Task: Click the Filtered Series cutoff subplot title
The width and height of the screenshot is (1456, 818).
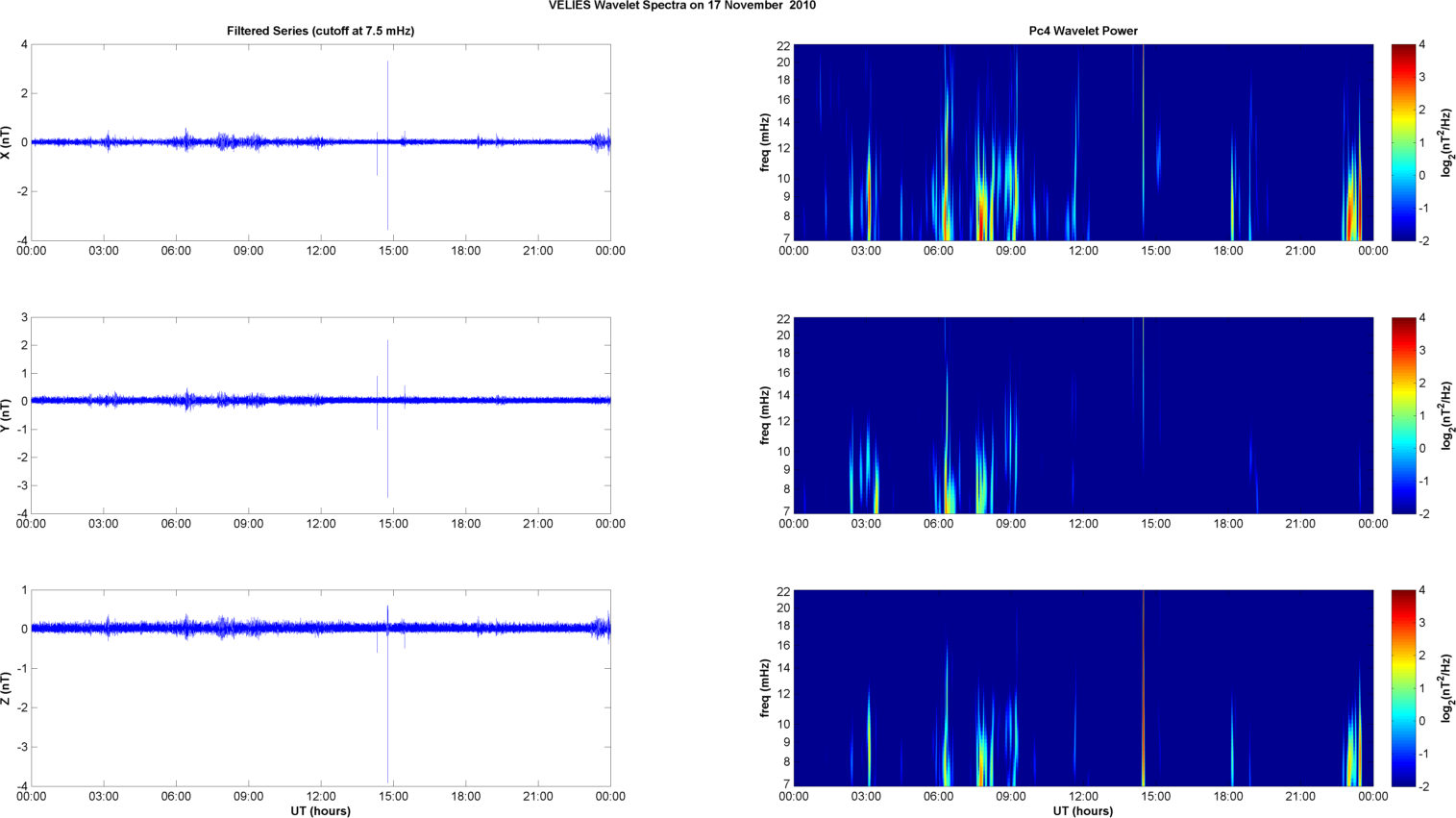Action: [x=320, y=31]
